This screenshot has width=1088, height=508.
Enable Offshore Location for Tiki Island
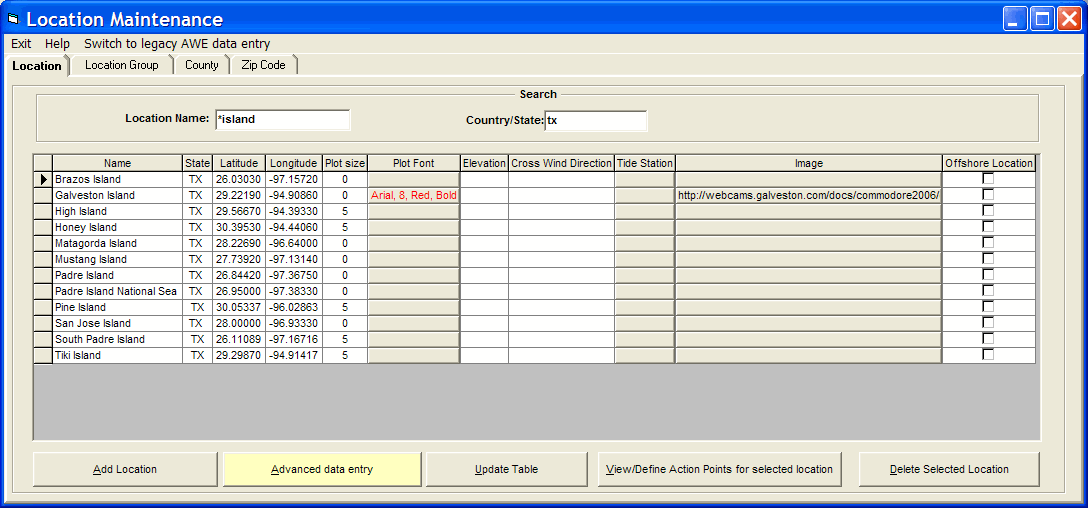click(988, 355)
